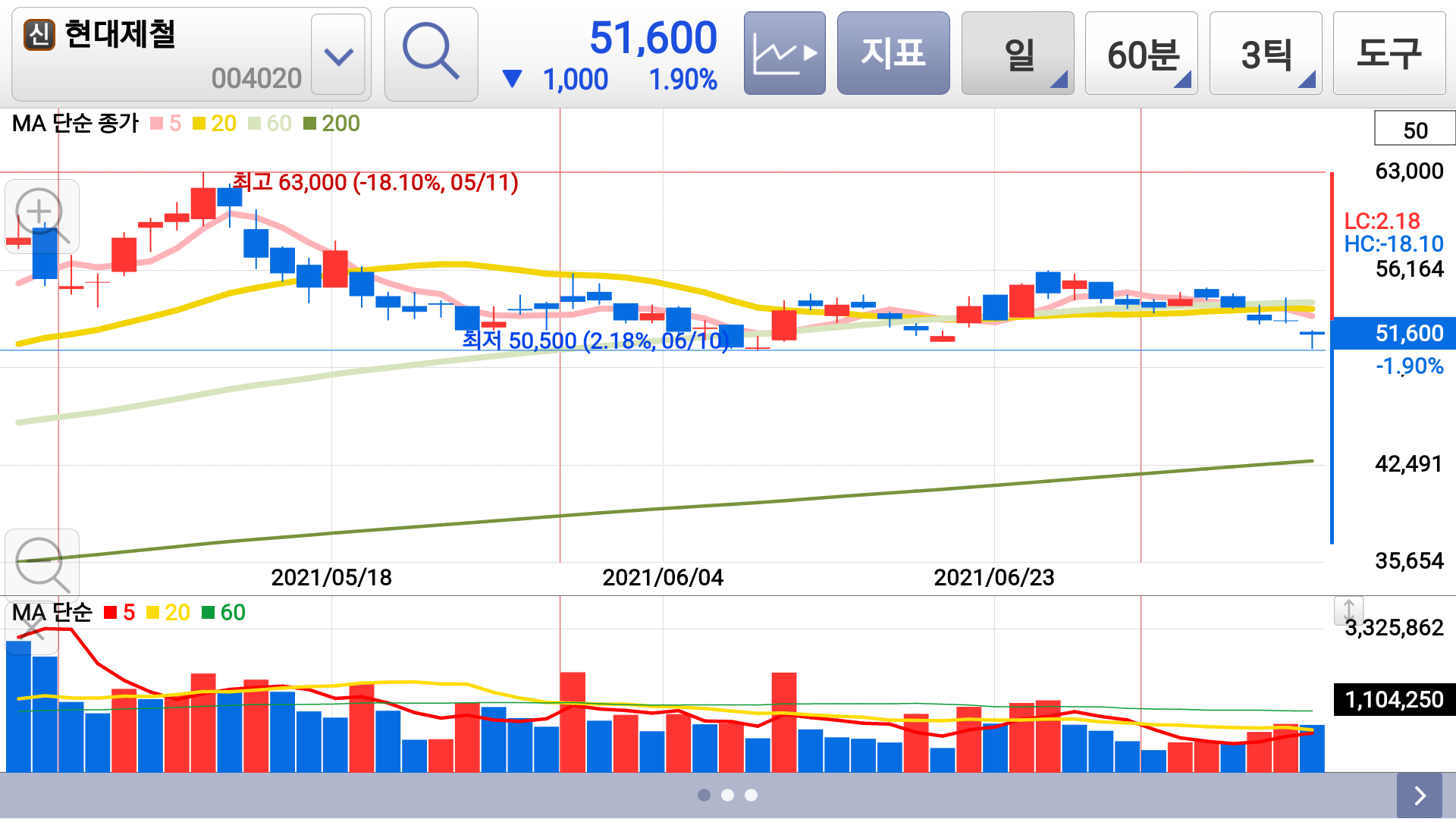Click the -1.90% axis change label
The height and width of the screenshot is (819, 1456).
coord(1409,366)
